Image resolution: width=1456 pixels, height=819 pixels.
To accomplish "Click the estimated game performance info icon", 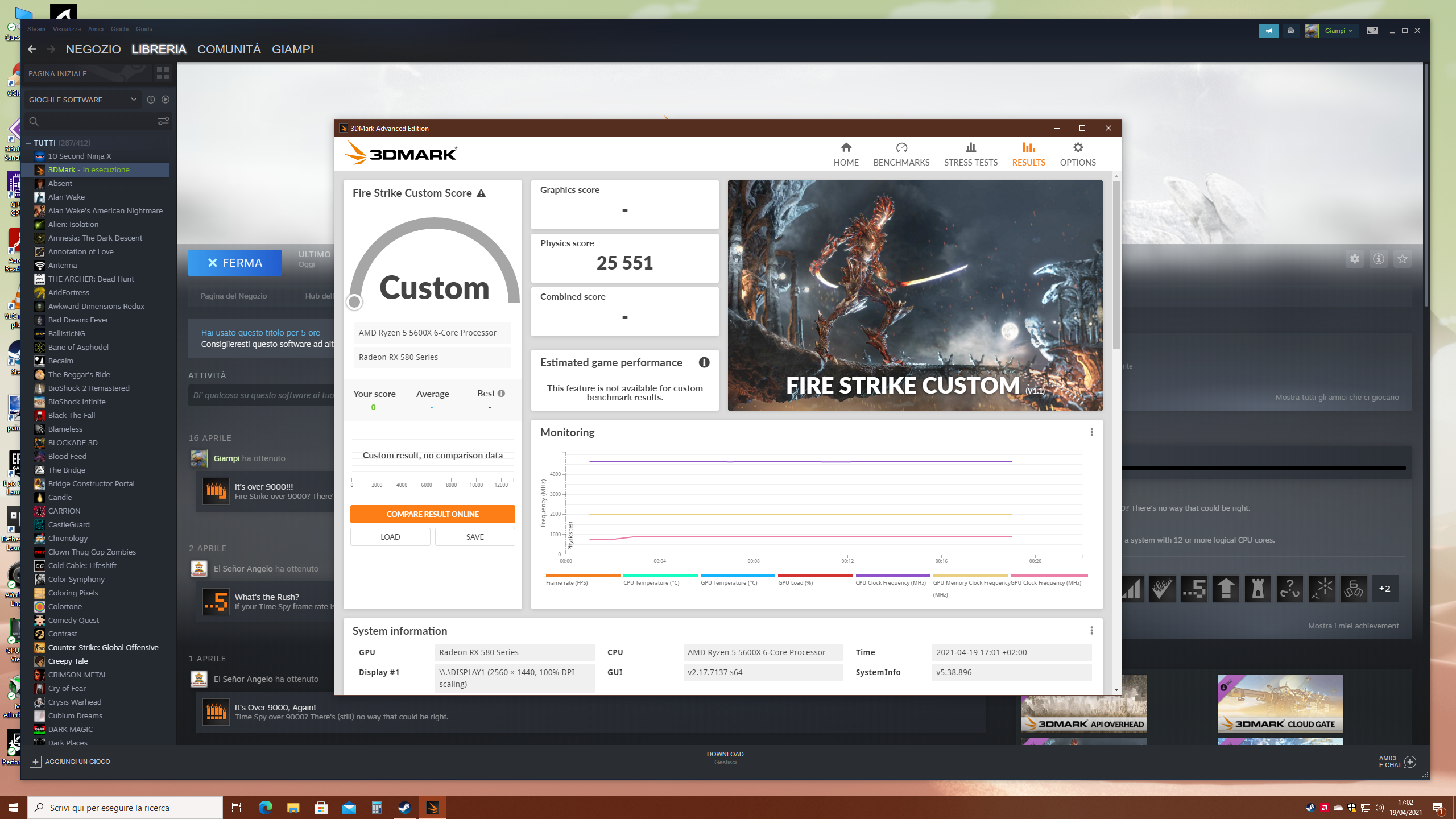I will tap(704, 362).
